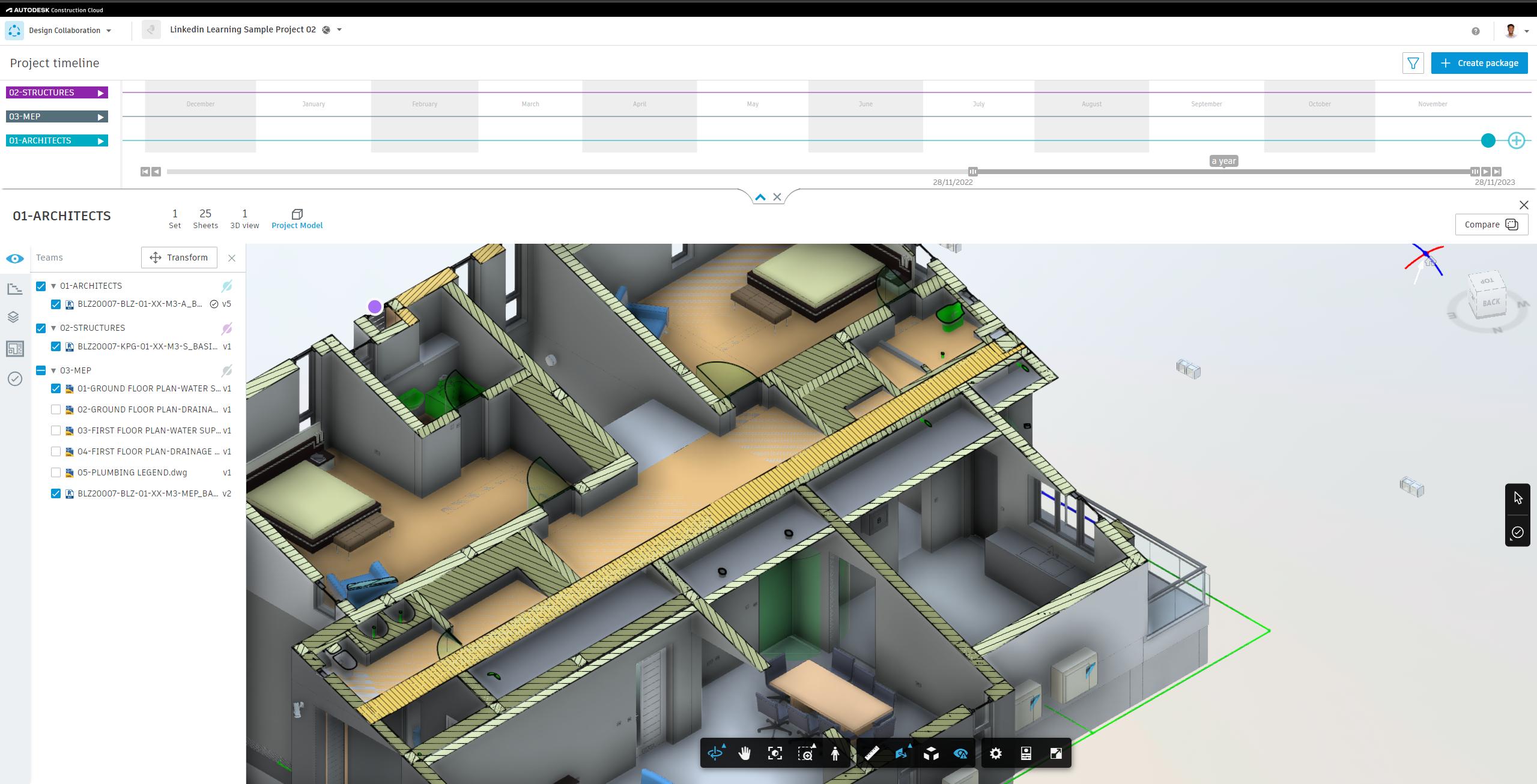Select the Orbit tool in viewer toolbar
The image size is (1537, 784).
pyautogui.click(x=715, y=753)
